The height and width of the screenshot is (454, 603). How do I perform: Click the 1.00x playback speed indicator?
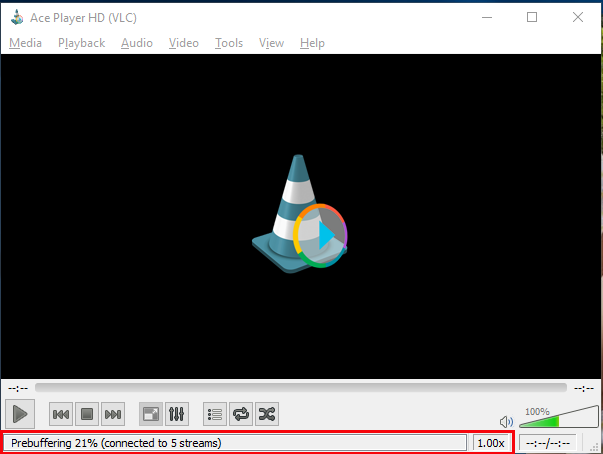click(490, 443)
